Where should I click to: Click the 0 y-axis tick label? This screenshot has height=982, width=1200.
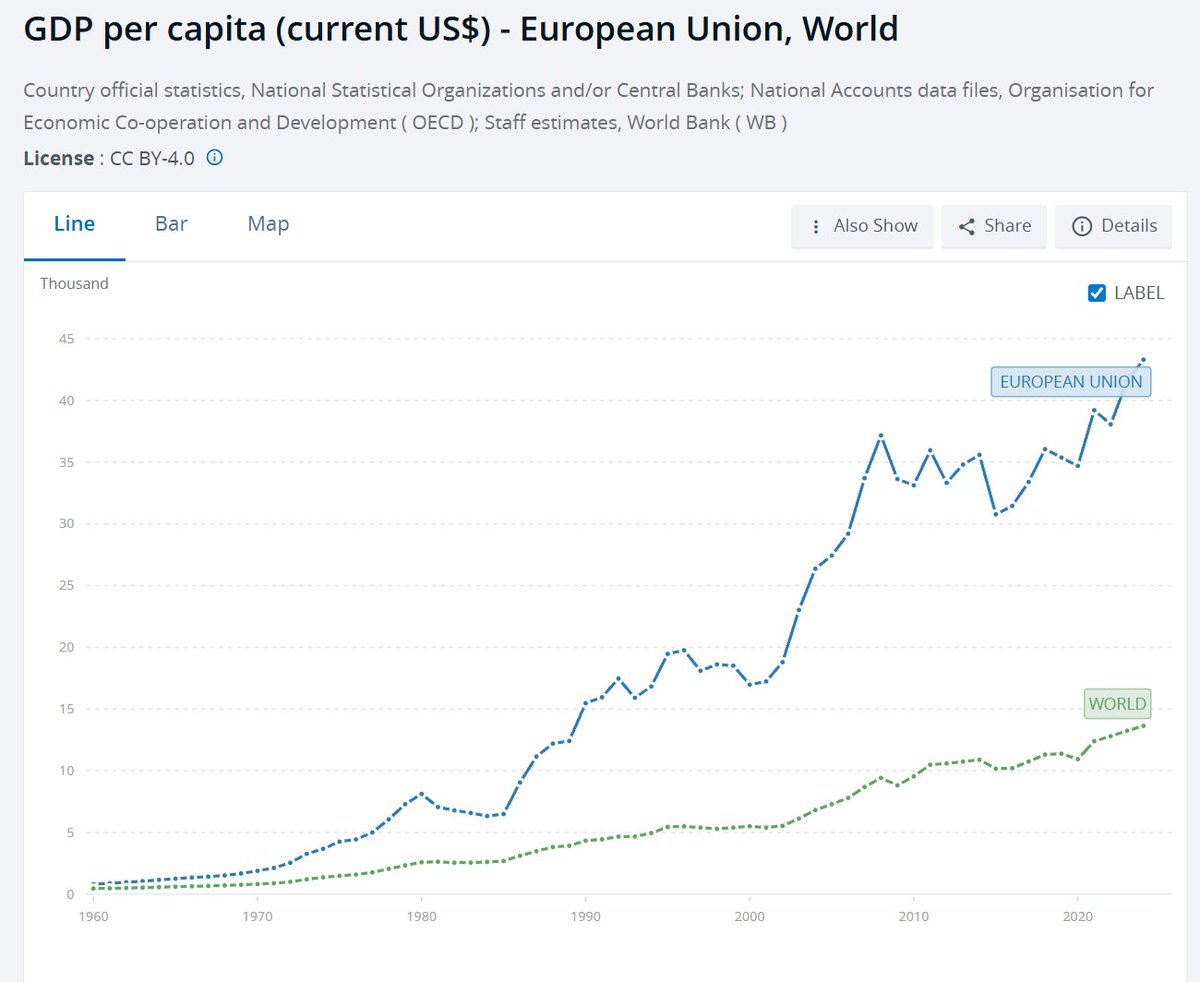[x=71, y=894]
